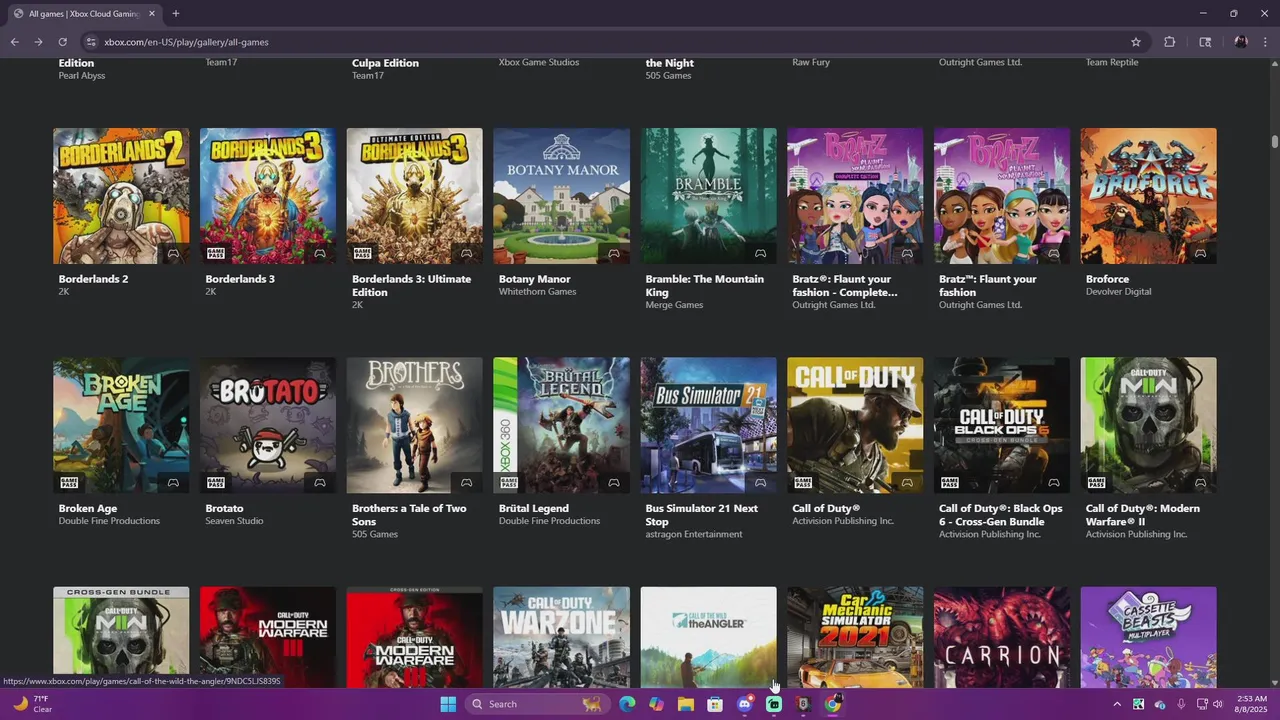This screenshot has width=1280, height=720.
Task: Open Call of the Wild: The Angler cover
Action: pyautogui.click(x=708, y=636)
